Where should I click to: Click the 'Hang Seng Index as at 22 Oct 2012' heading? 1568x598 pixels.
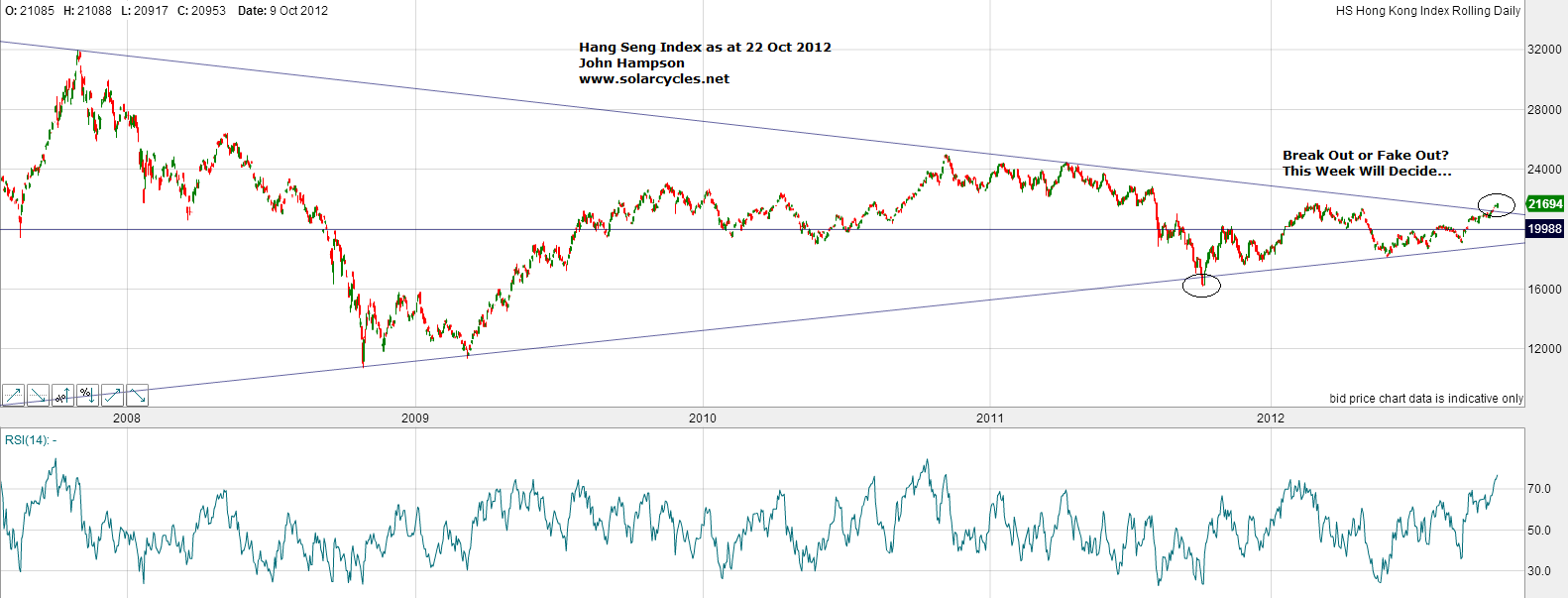pos(705,48)
